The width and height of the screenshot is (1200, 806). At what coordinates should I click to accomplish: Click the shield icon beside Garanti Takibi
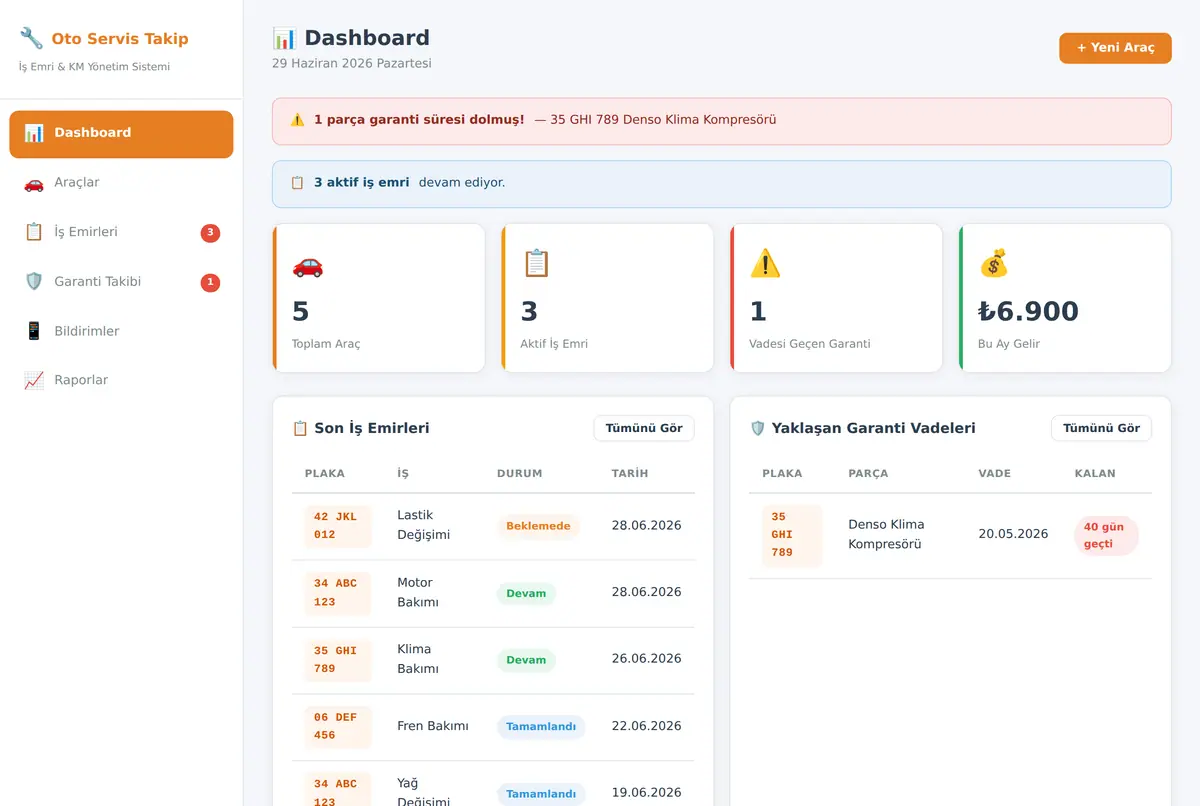(34, 282)
